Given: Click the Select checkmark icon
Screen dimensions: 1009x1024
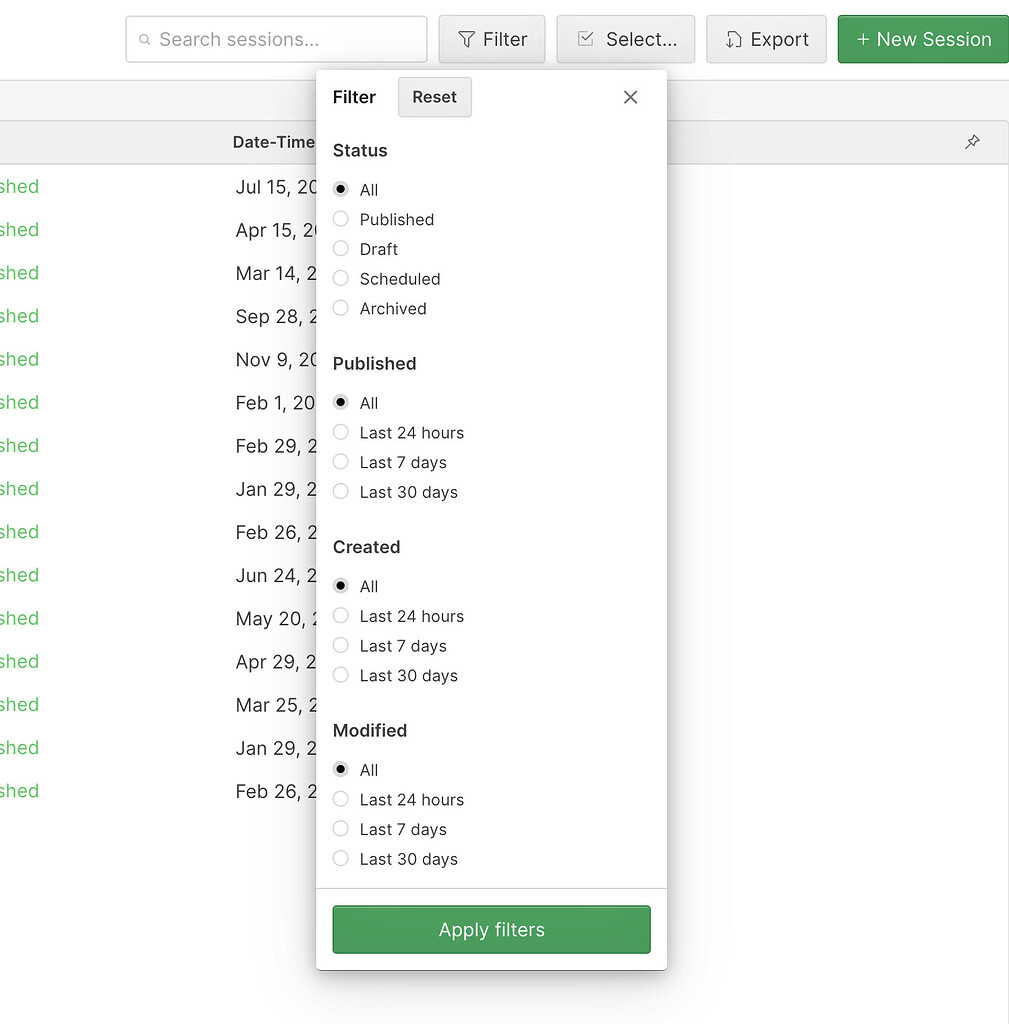Looking at the screenshot, I should click(584, 39).
